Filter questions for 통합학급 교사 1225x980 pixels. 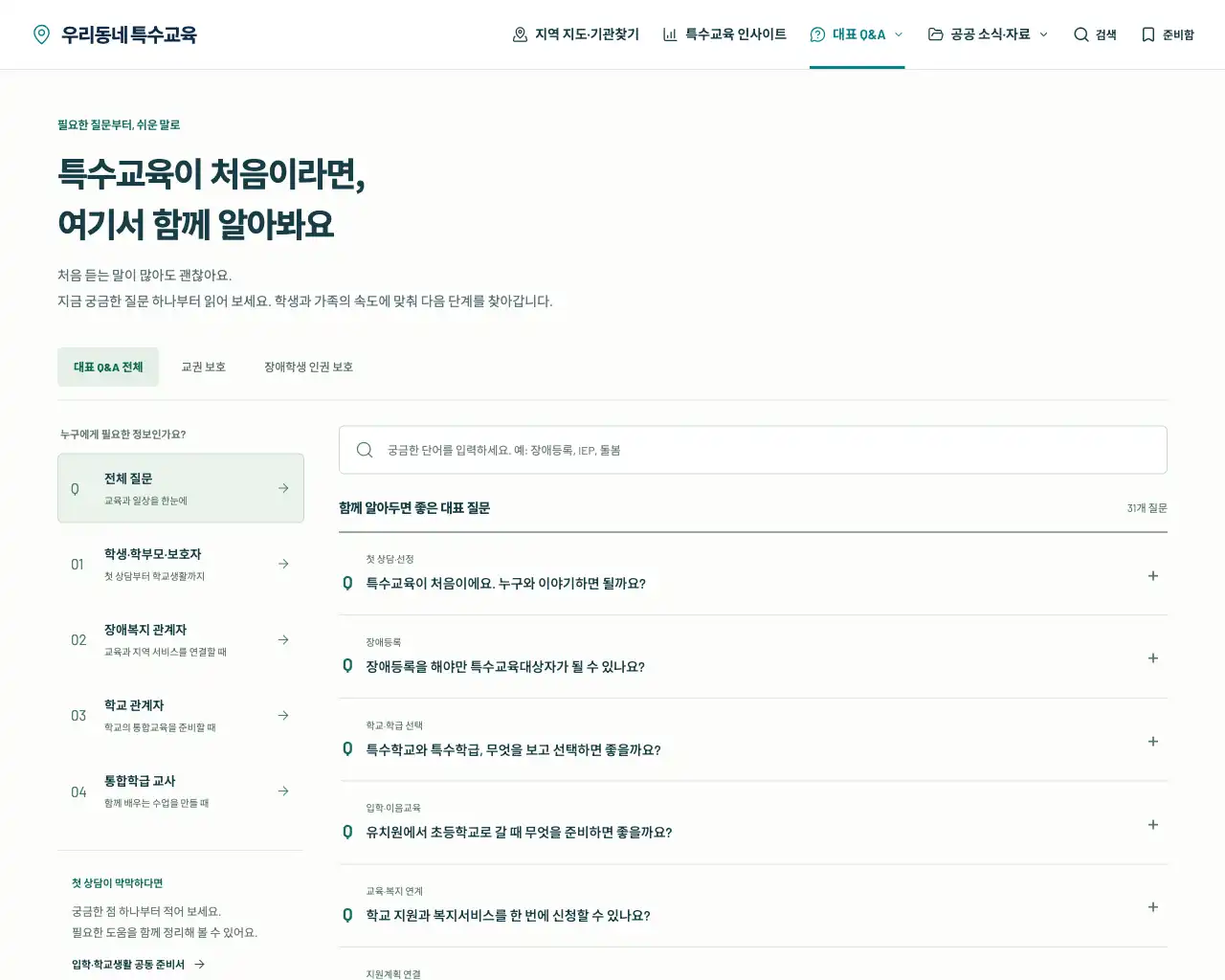pyautogui.click(x=181, y=791)
